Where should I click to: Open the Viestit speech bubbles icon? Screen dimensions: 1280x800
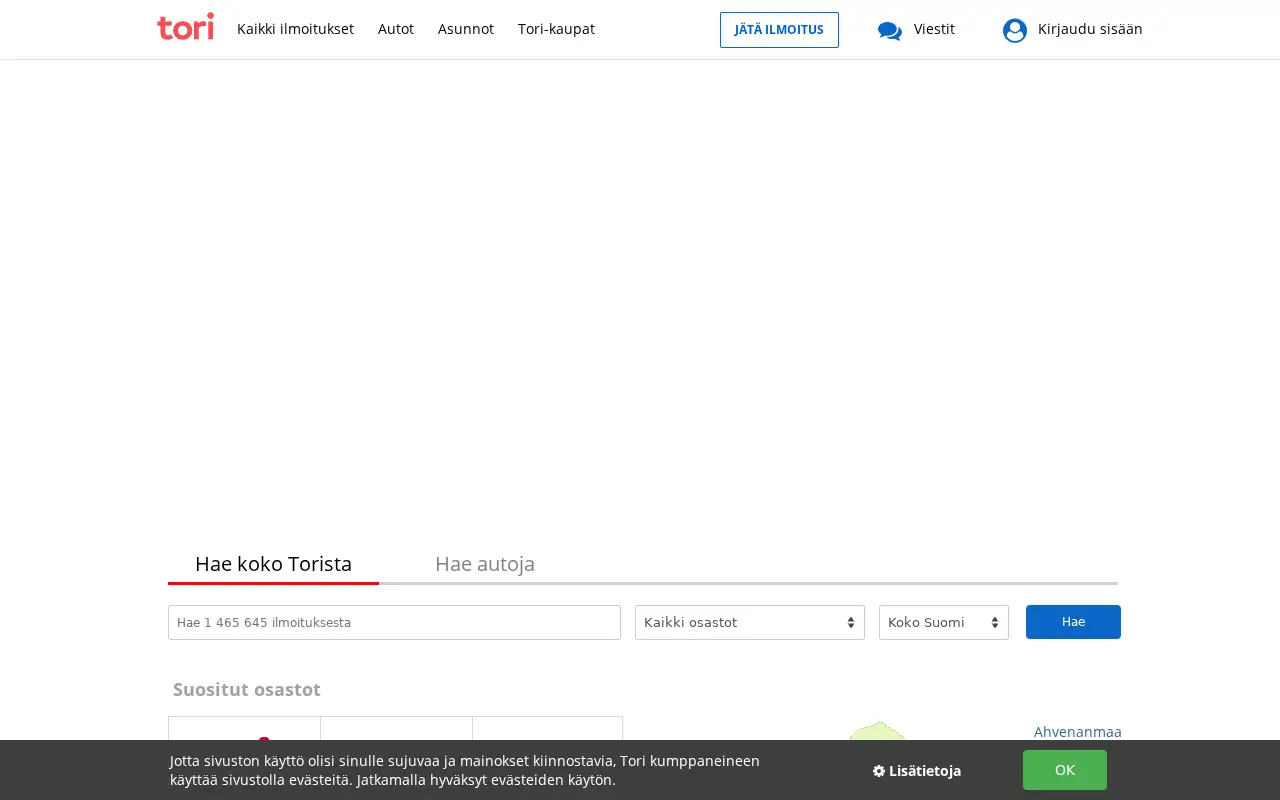890,30
